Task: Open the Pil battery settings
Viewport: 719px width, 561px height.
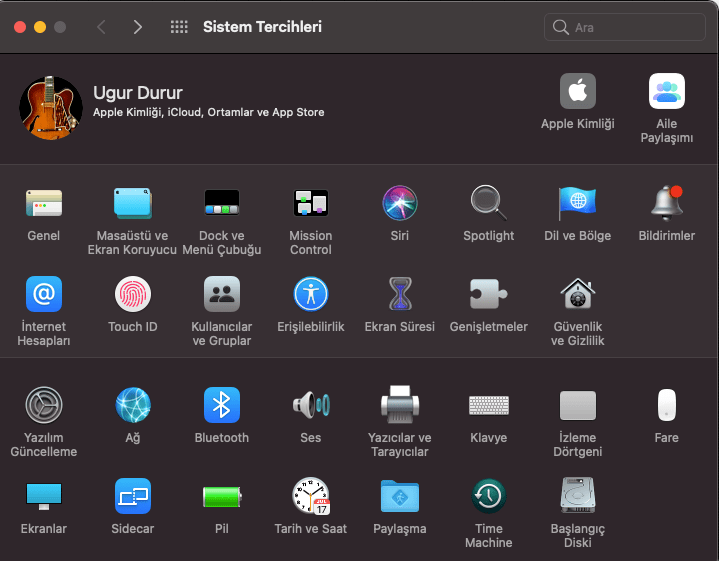Action: (221, 497)
